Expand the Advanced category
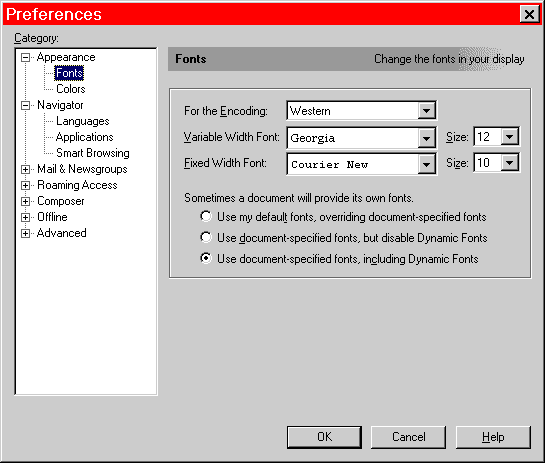 click(25, 233)
